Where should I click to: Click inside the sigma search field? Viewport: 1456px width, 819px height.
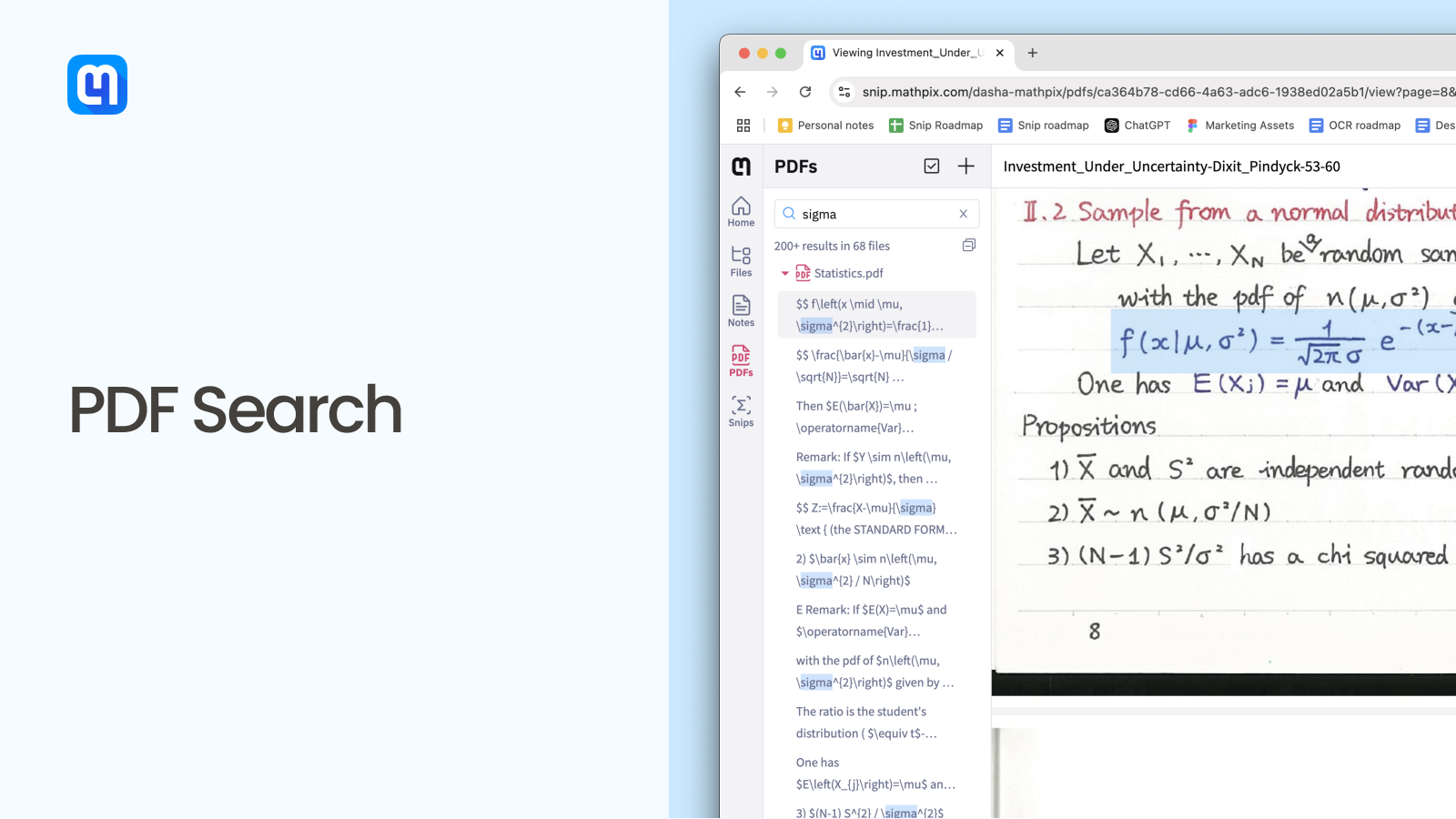[864, 213]
